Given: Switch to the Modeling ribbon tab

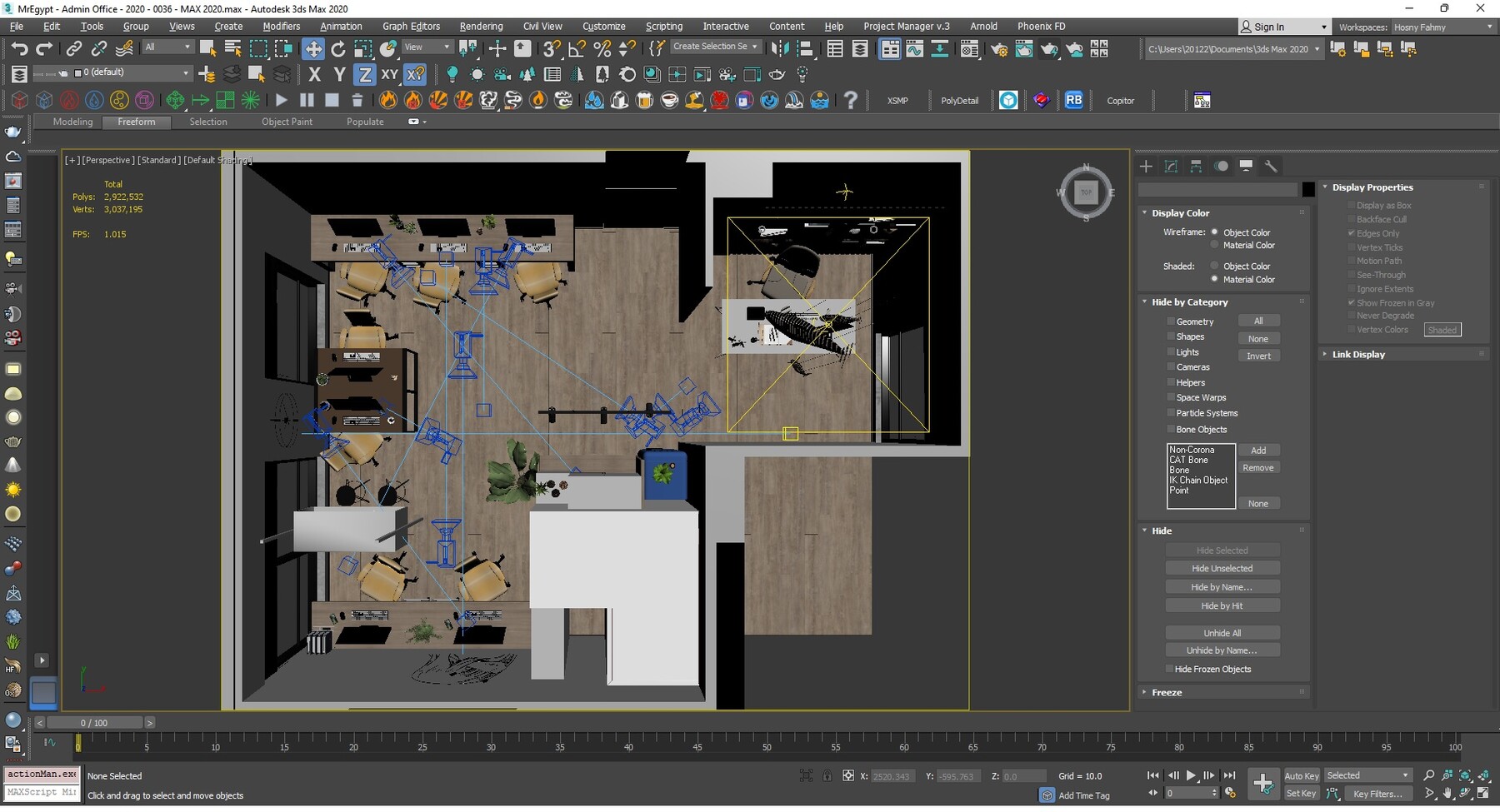Looking at the screenshot, I should click(x=72, y=122).
